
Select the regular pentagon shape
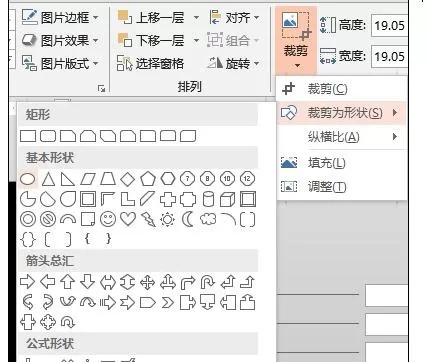tap(148, 179)
